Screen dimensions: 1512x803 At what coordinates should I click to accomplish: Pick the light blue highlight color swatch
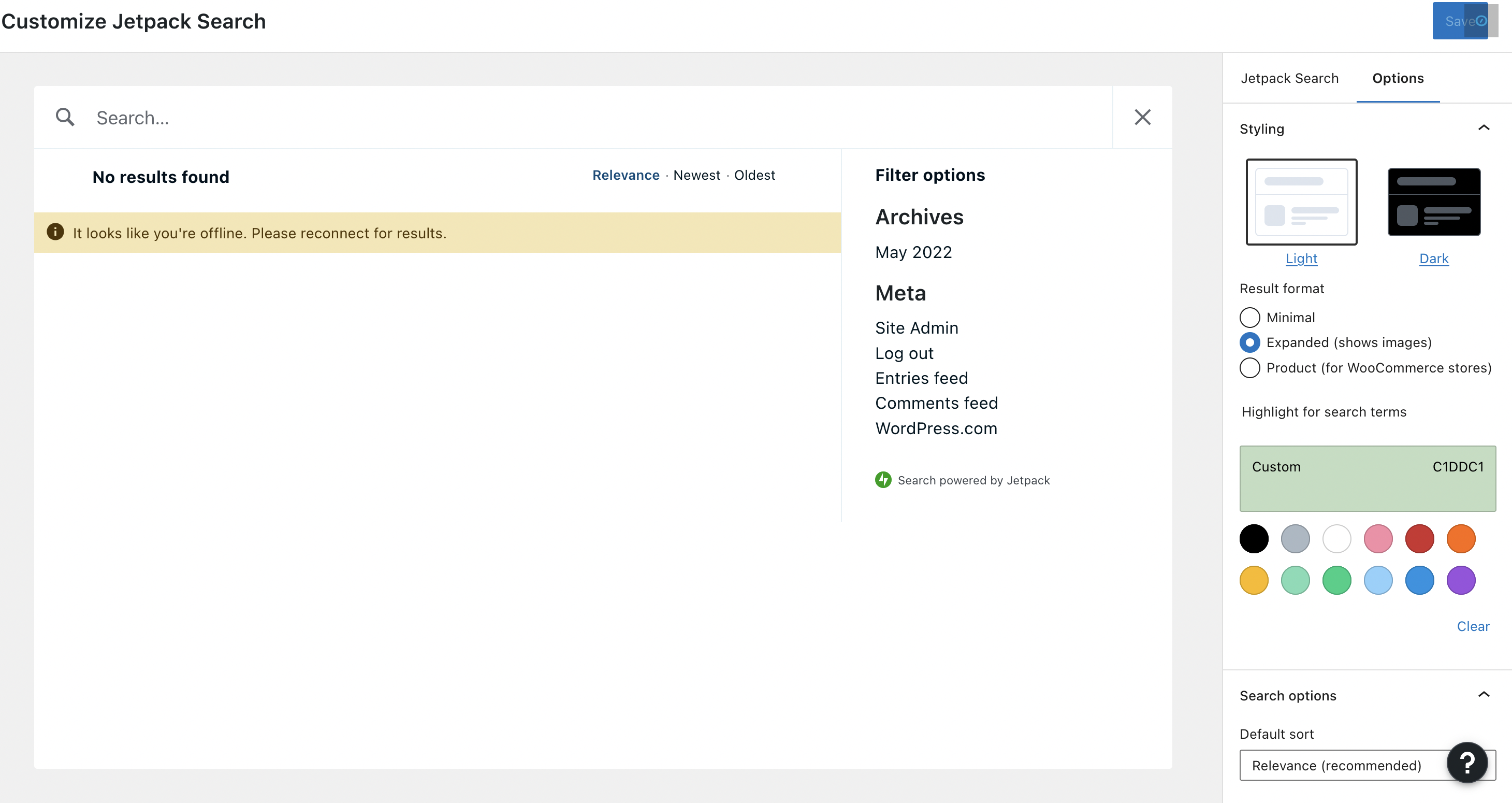click(1378, 580)
